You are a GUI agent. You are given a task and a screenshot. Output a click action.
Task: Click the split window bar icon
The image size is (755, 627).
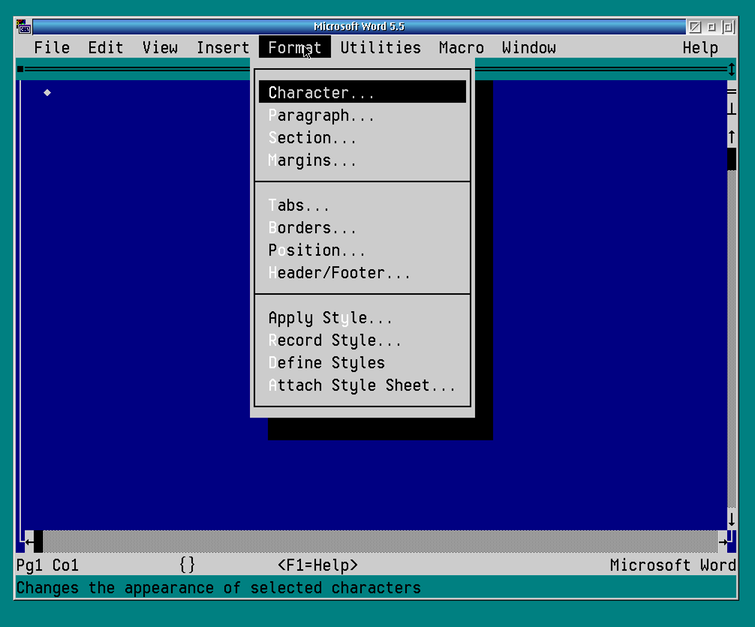(731, 91)
